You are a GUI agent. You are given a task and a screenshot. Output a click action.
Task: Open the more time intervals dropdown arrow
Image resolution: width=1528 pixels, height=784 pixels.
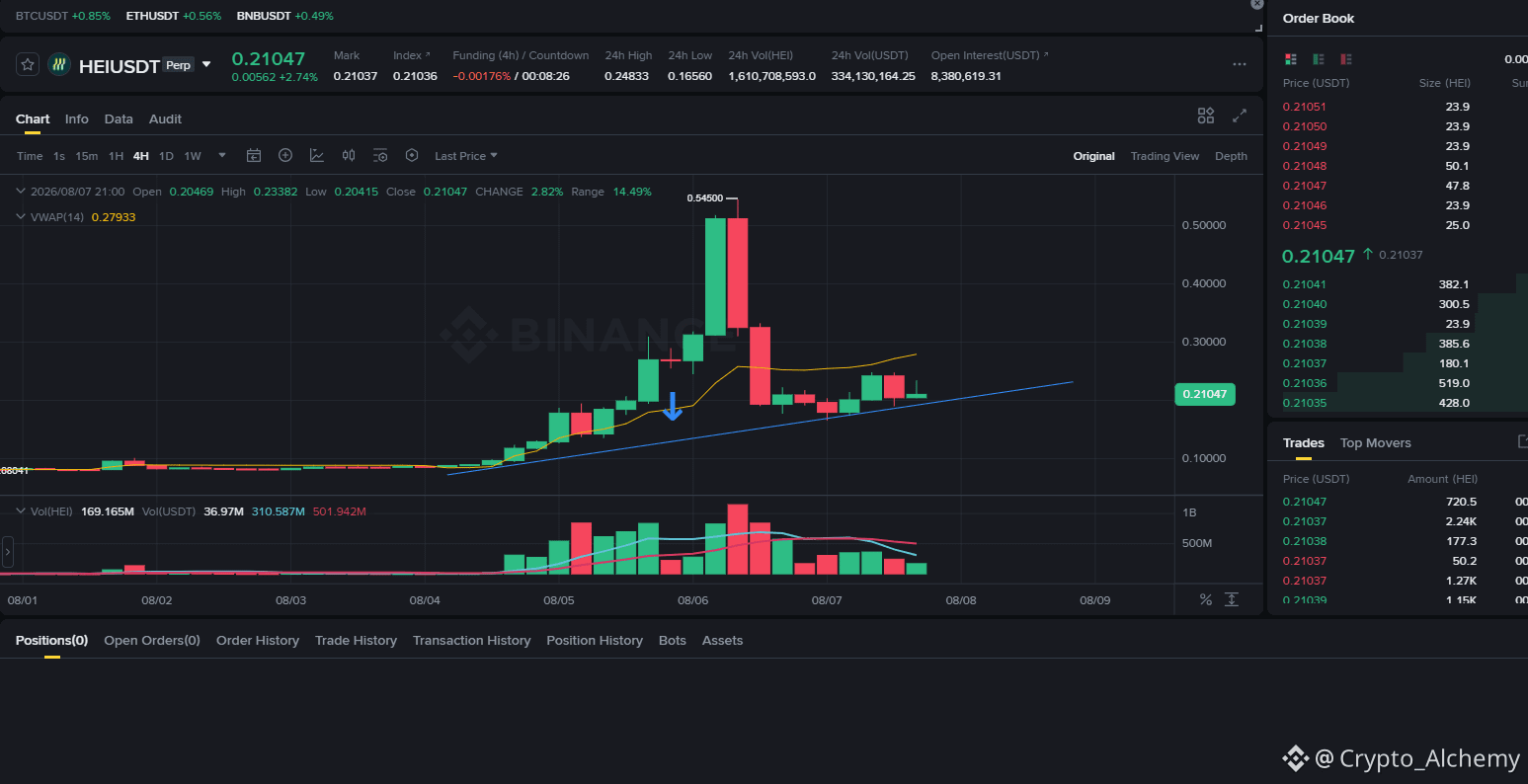[222, 155]
